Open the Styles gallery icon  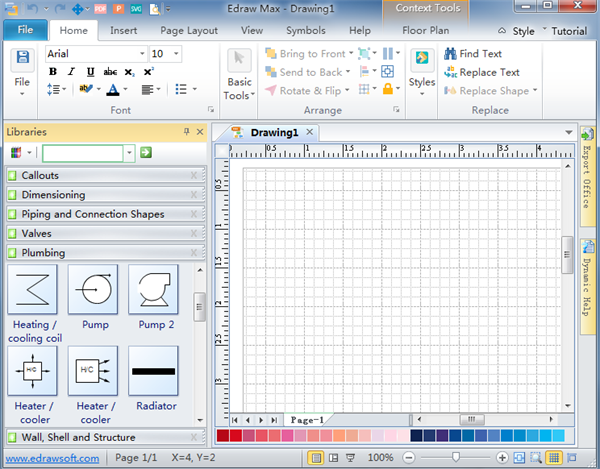(x=422, y=59)
